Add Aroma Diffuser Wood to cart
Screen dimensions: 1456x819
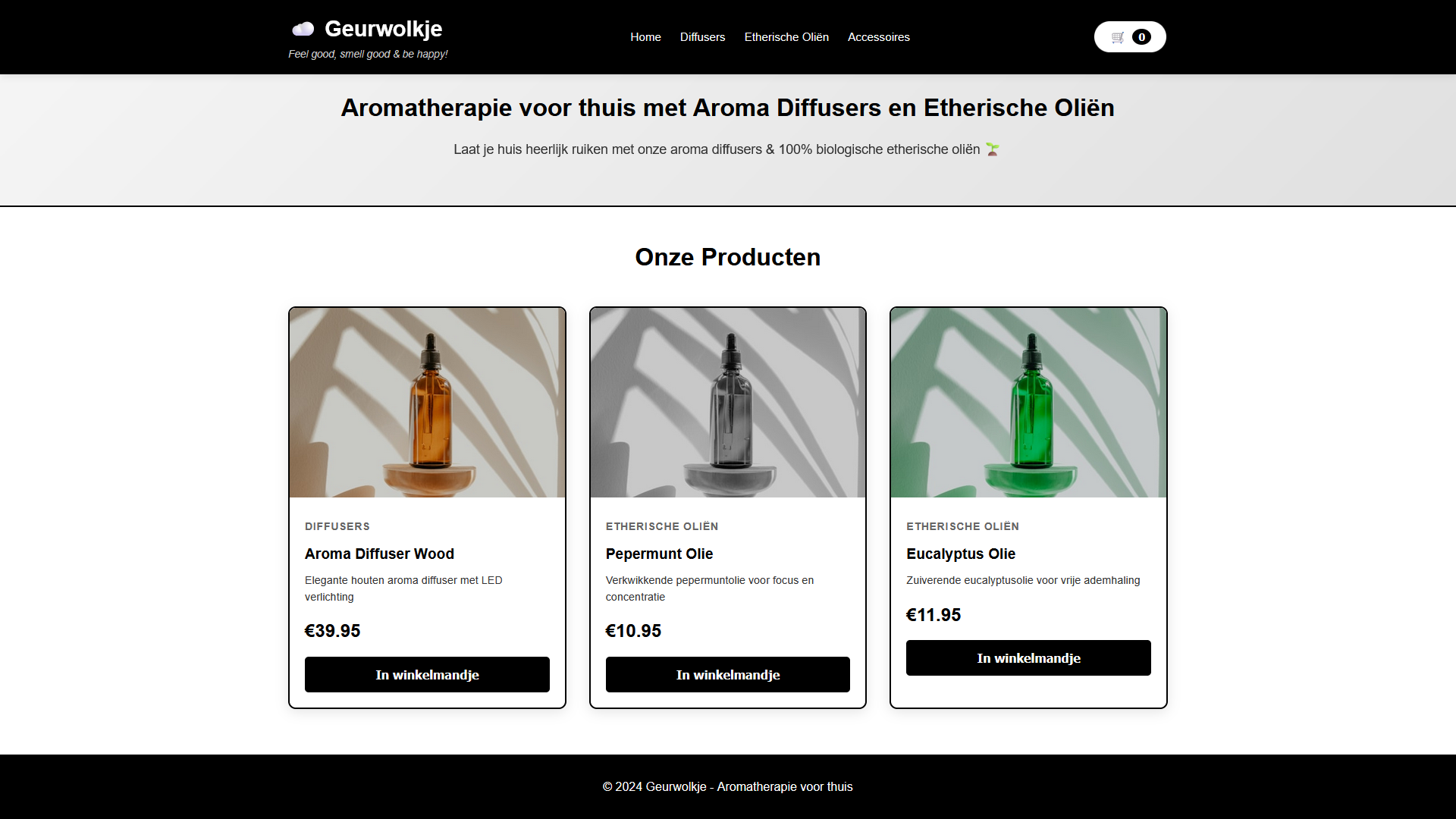click(427, 674)
